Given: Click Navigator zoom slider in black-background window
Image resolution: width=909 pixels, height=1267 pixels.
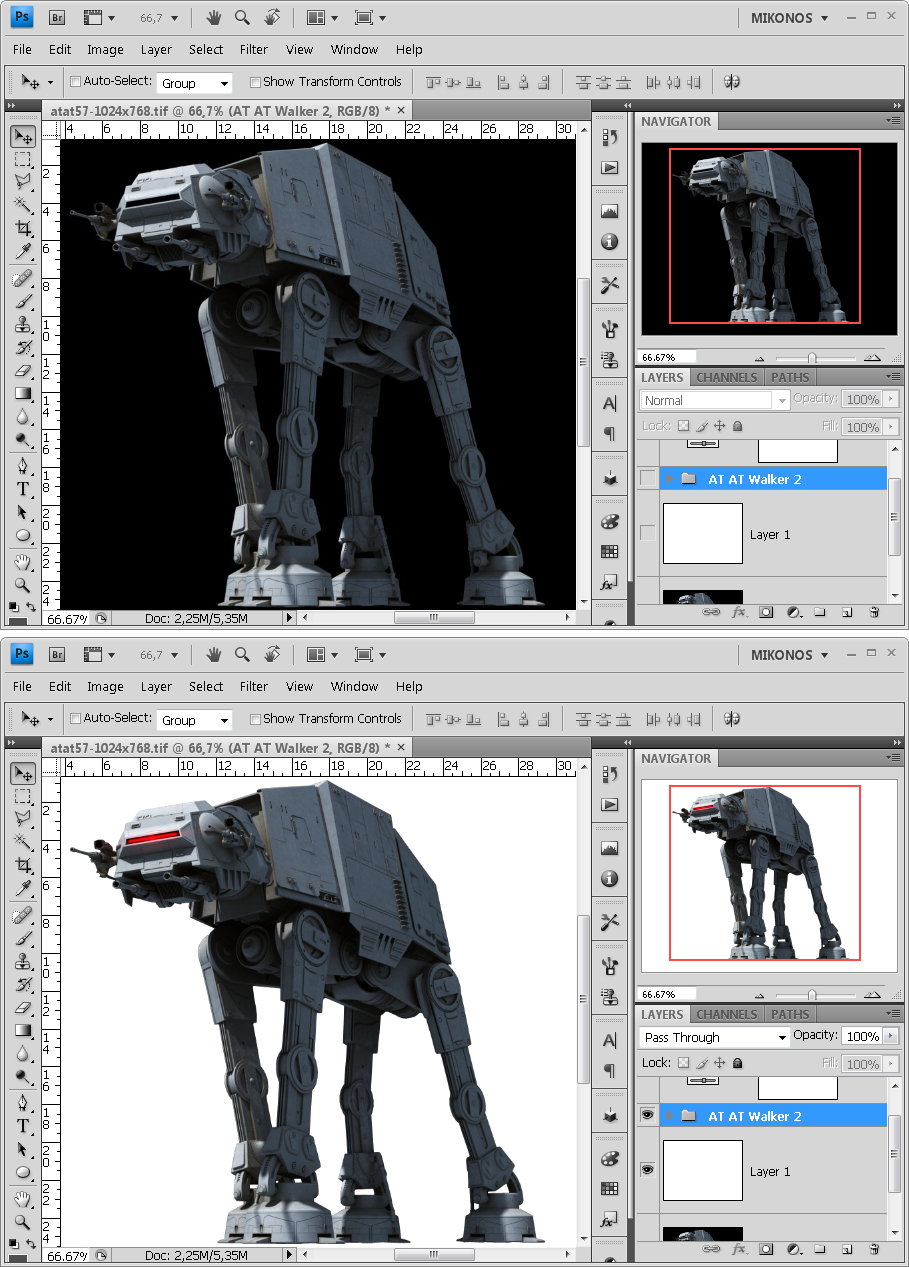Looking at the screenshot, I should tap(812, 357).
